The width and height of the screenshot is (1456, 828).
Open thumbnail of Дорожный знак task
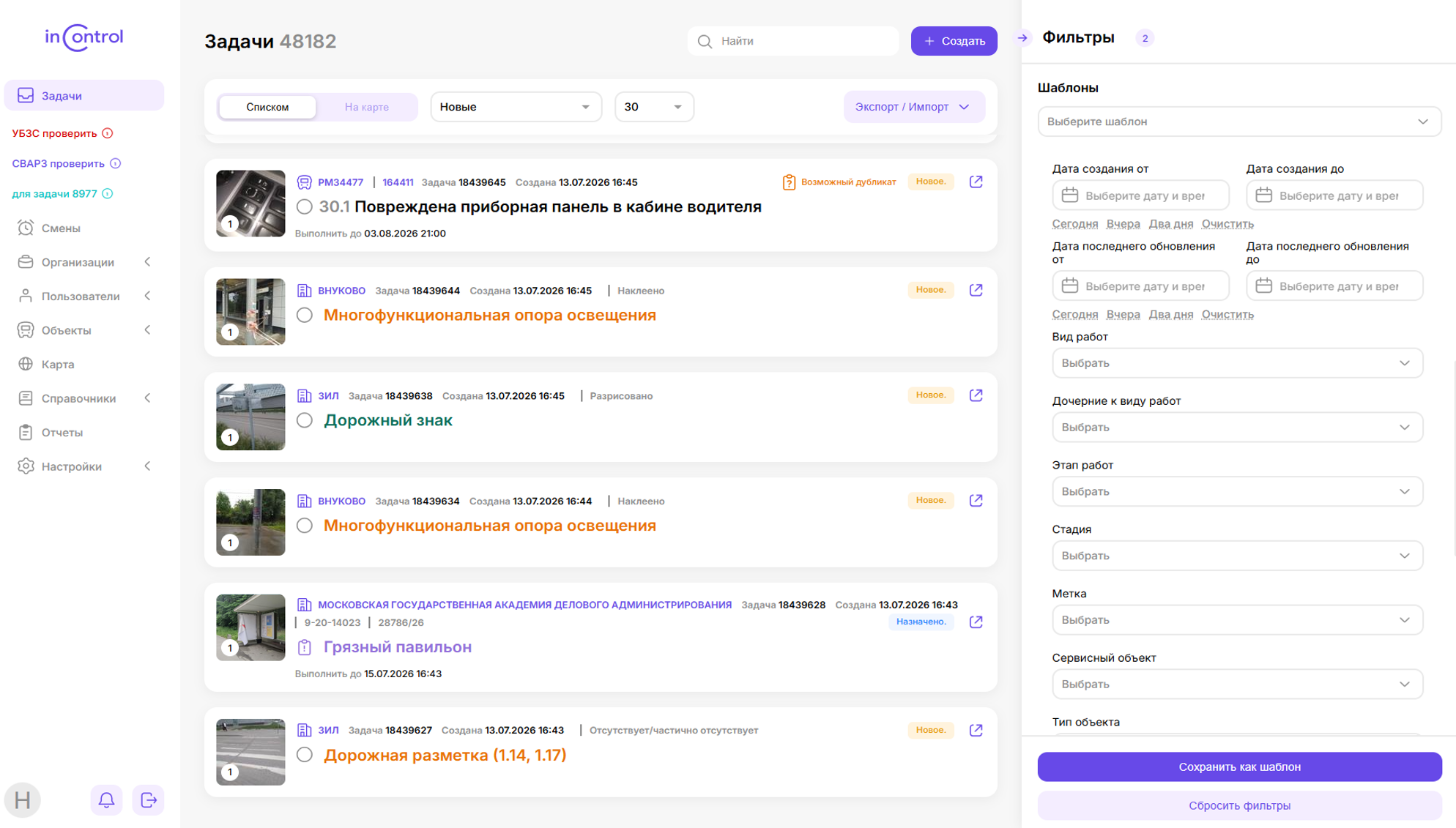tap(250, 417)
